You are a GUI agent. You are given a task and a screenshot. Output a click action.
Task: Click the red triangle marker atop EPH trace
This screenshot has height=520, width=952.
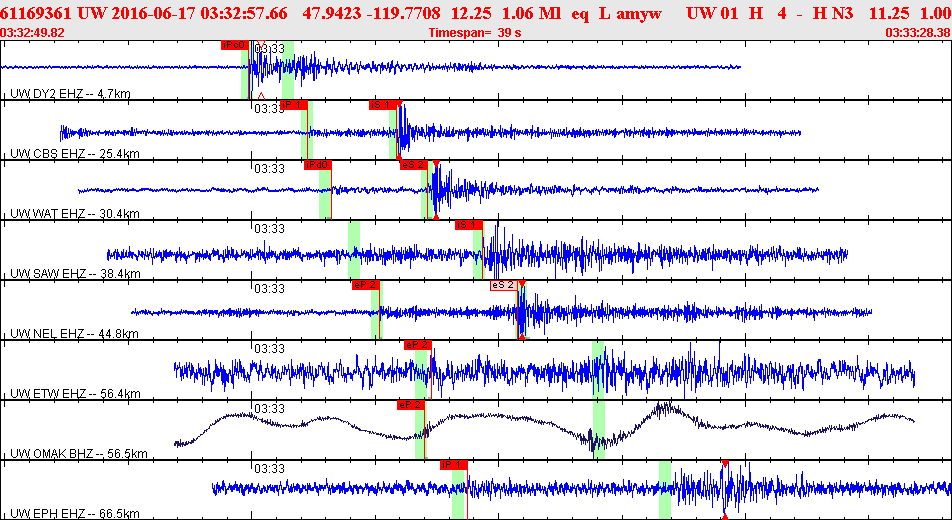pos(724,463)
